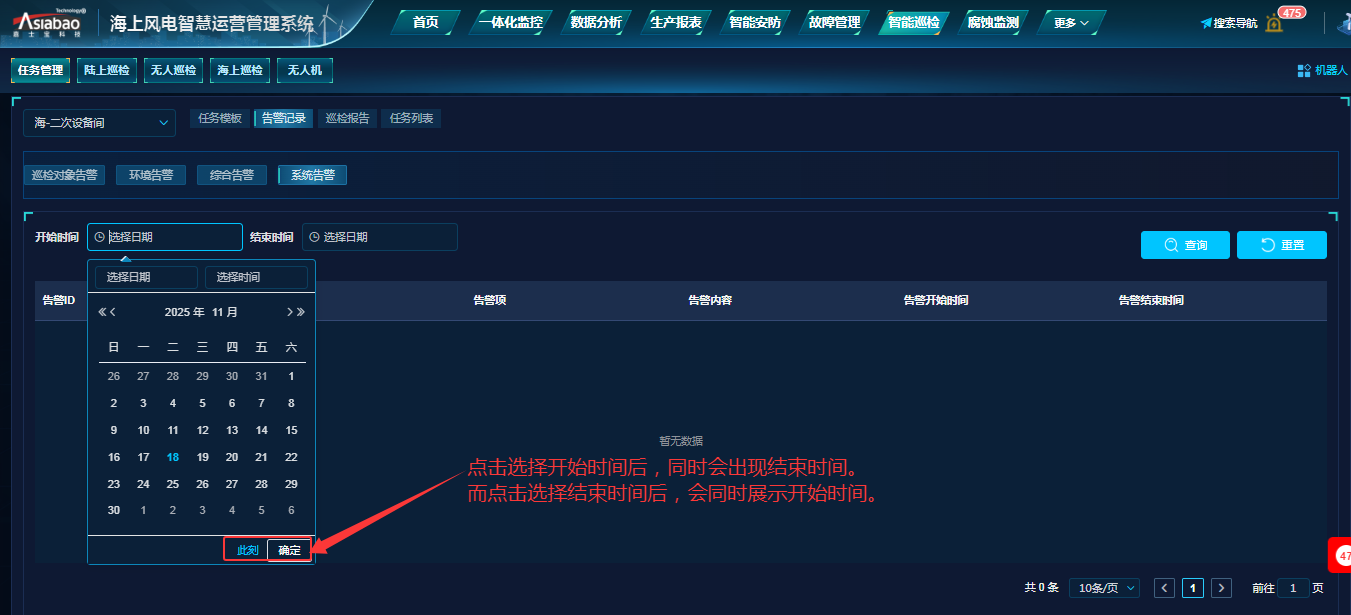
Task: Open the 海-二次设备间 location dropdown
Action: coord(100,123)
